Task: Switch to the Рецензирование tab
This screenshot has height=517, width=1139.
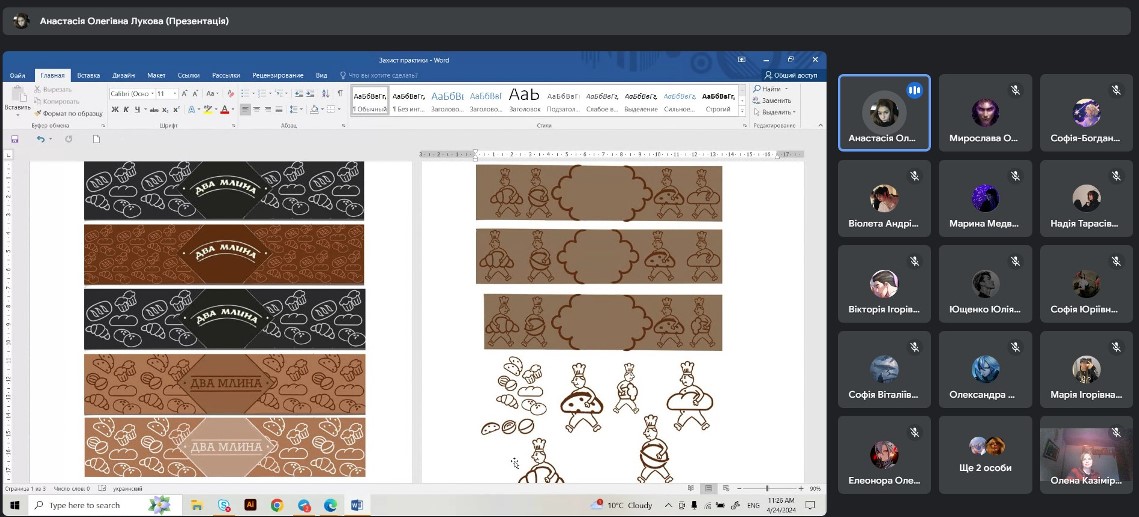Action: (x=278, y=75)
